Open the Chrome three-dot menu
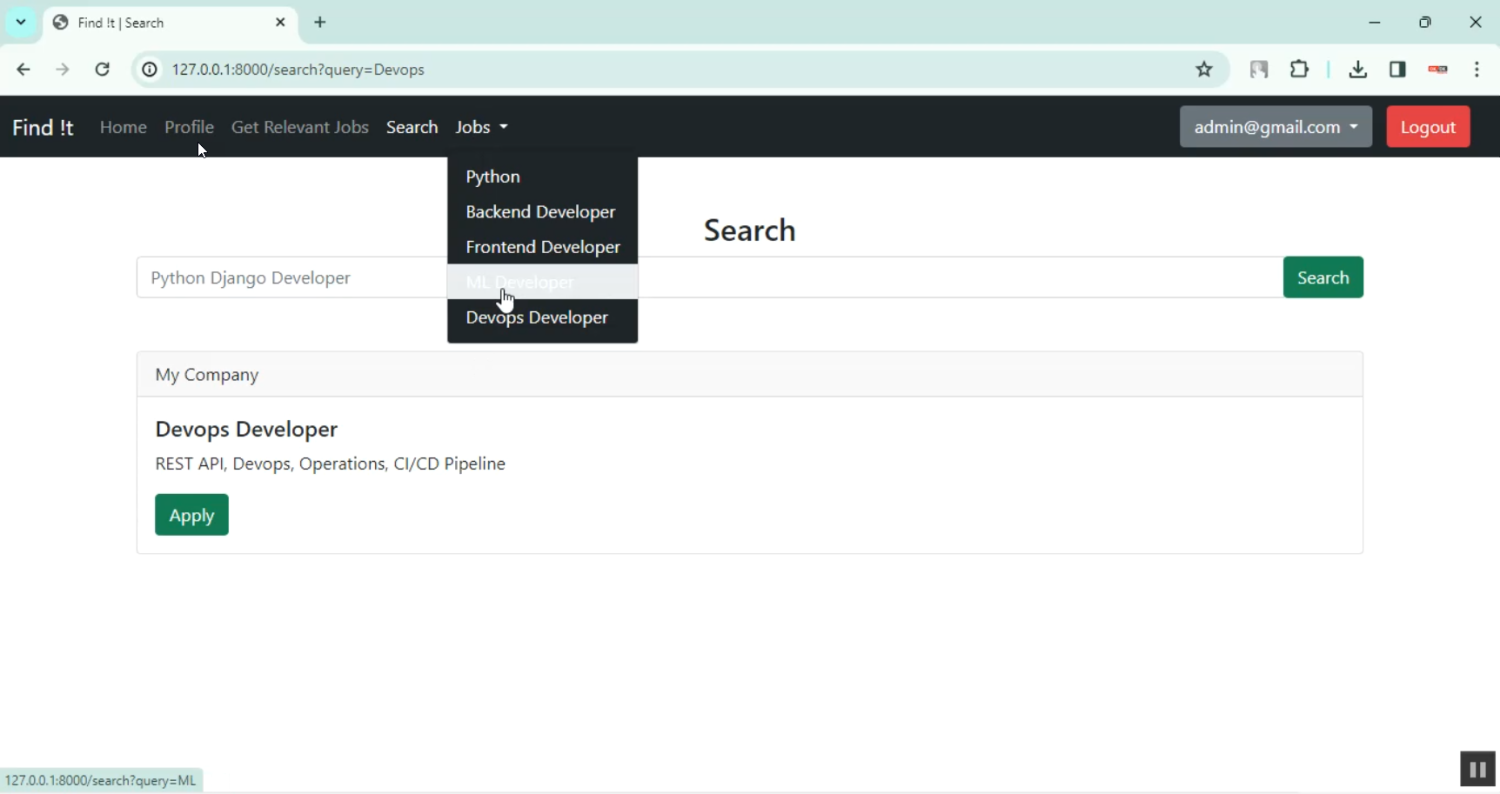 [1477, 69]
